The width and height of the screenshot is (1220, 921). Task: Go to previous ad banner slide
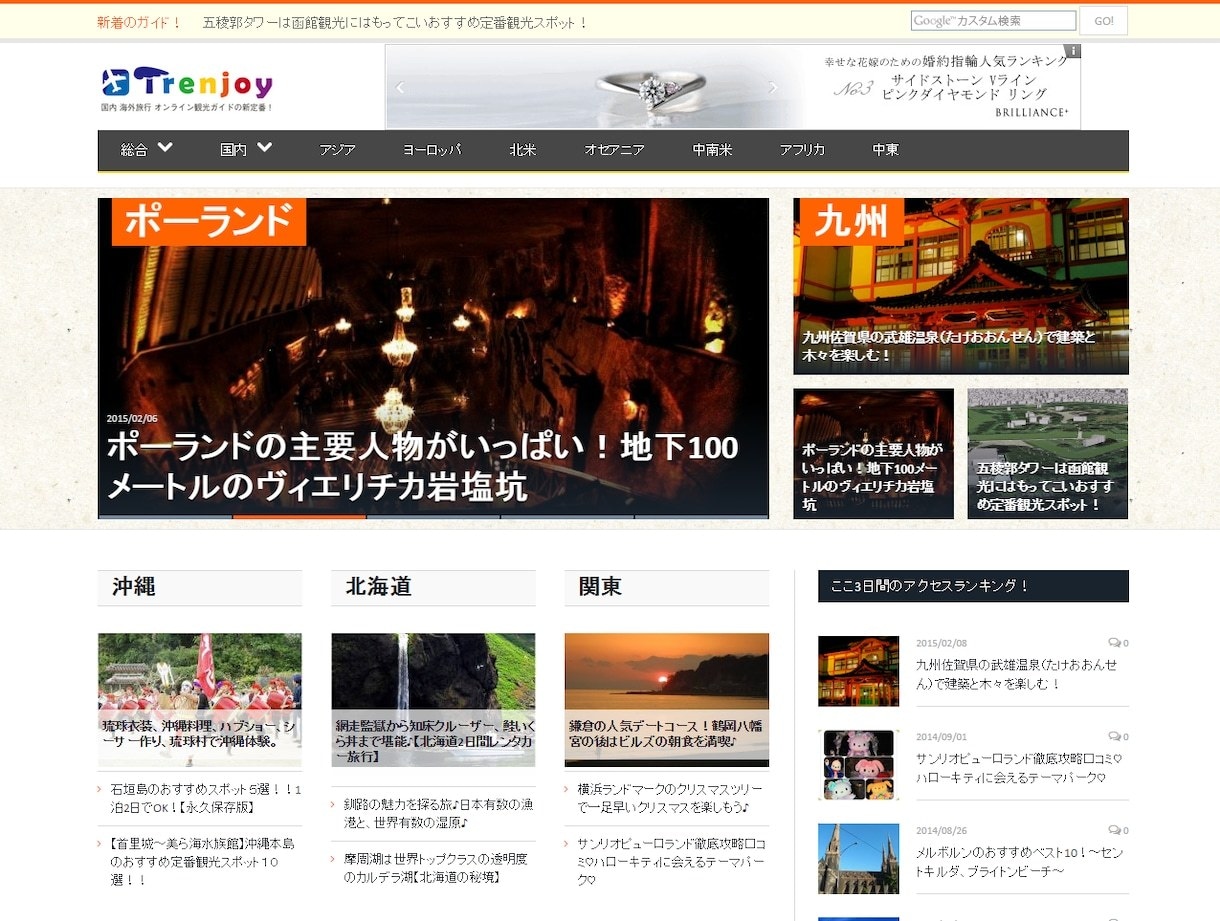click(x=400, y=88)
